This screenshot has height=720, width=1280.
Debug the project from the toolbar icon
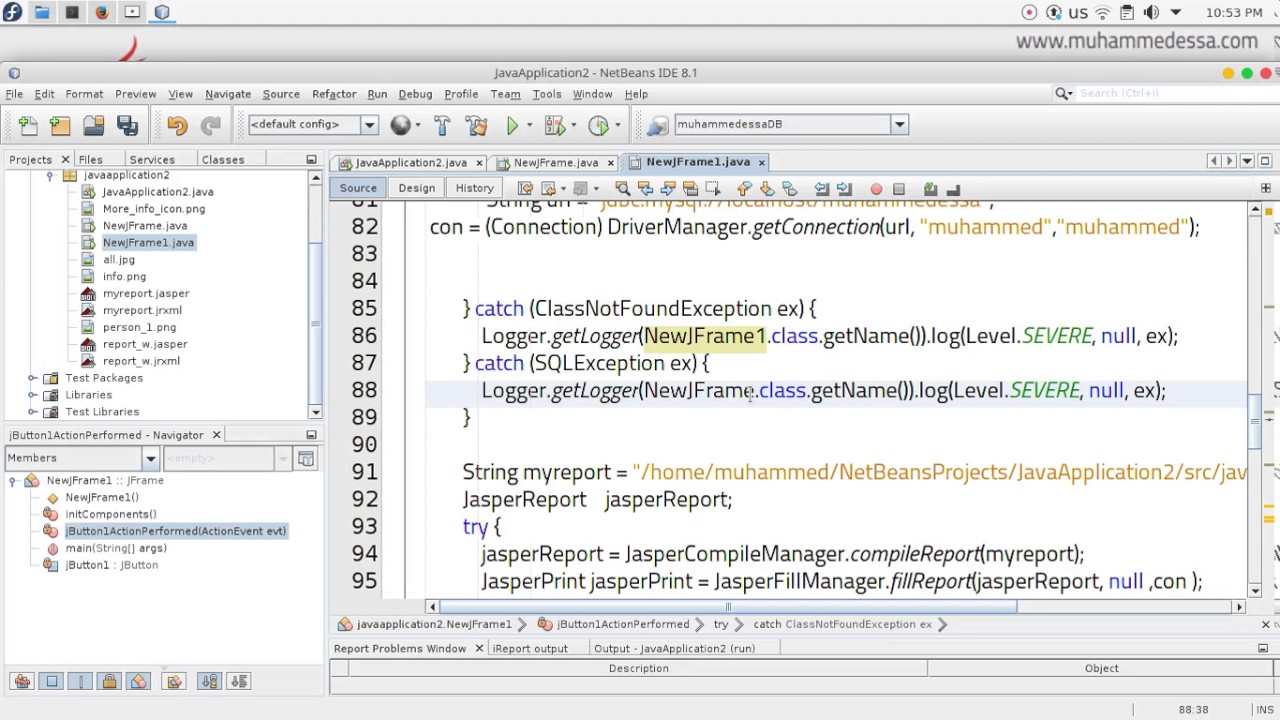[553, 124]
